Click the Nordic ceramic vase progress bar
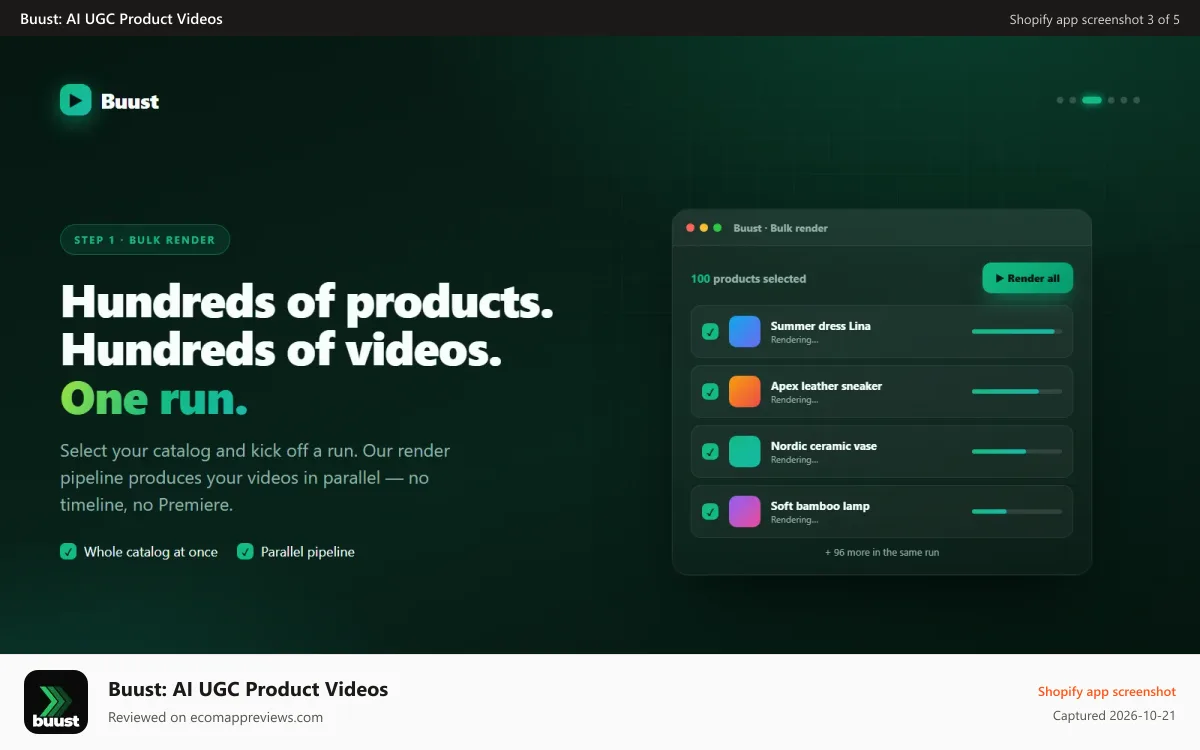The height and width of the screenshot is (750, 1200). coord(1017,451)
